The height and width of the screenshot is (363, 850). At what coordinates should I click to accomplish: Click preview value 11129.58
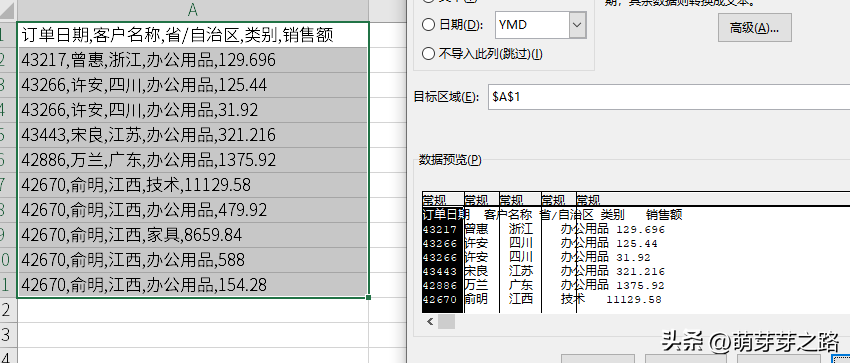click(634, 300)
